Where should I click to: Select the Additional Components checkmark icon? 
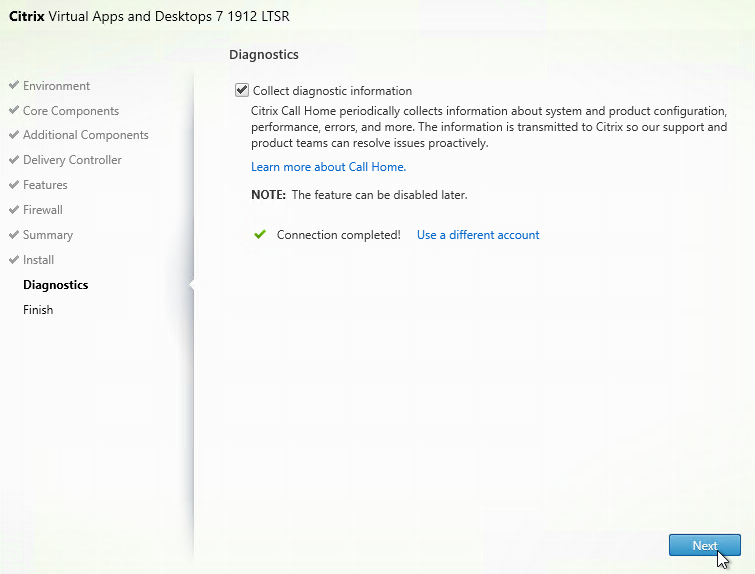click(x=14, y=135)
